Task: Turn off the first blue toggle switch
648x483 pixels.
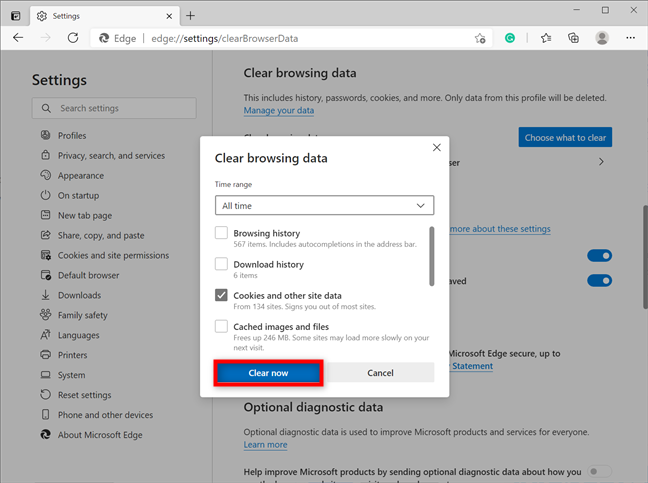Action: coord(599,256)
